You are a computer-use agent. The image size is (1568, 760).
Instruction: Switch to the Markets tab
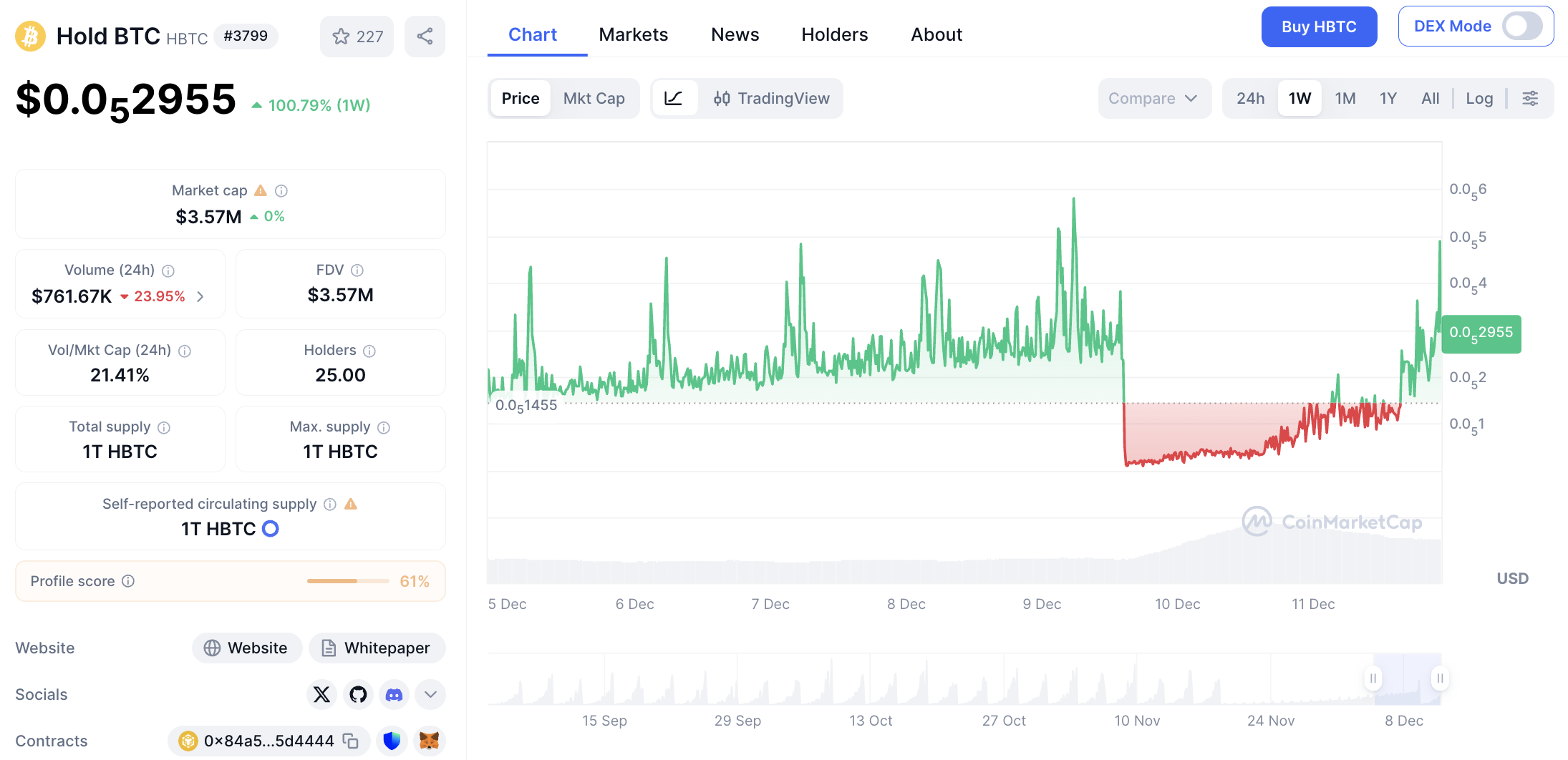[633, 34]
